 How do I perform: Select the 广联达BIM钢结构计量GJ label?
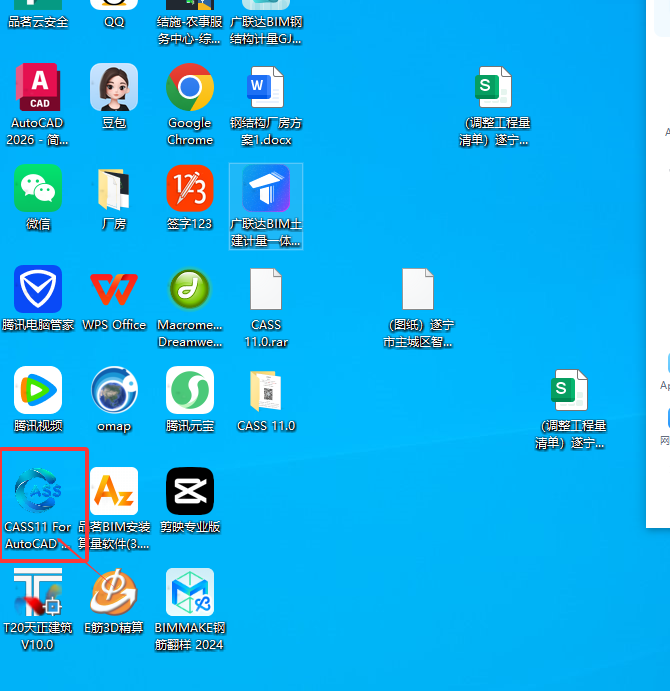(266, 30)
